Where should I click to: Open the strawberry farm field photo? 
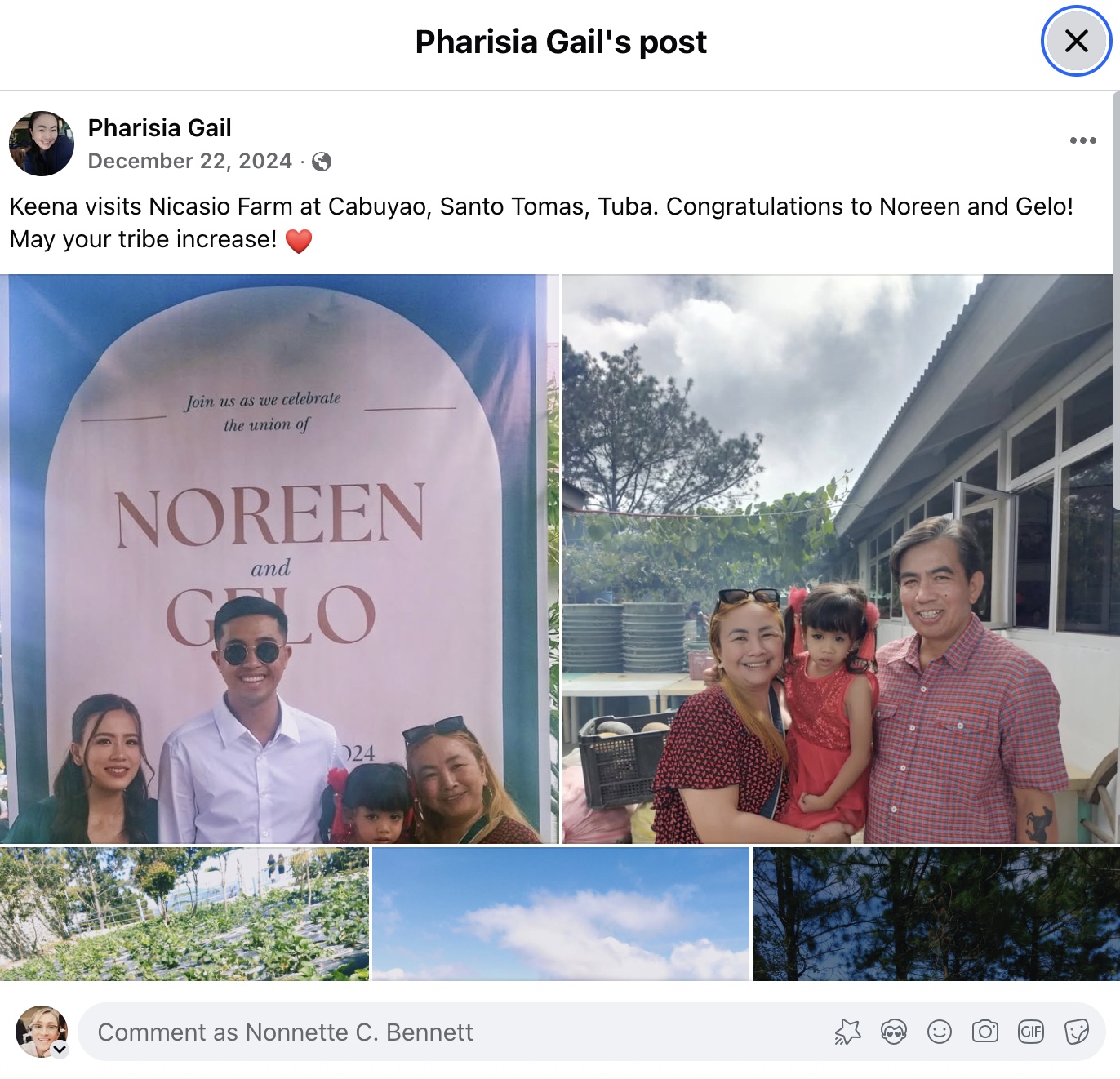coord(184,914)
